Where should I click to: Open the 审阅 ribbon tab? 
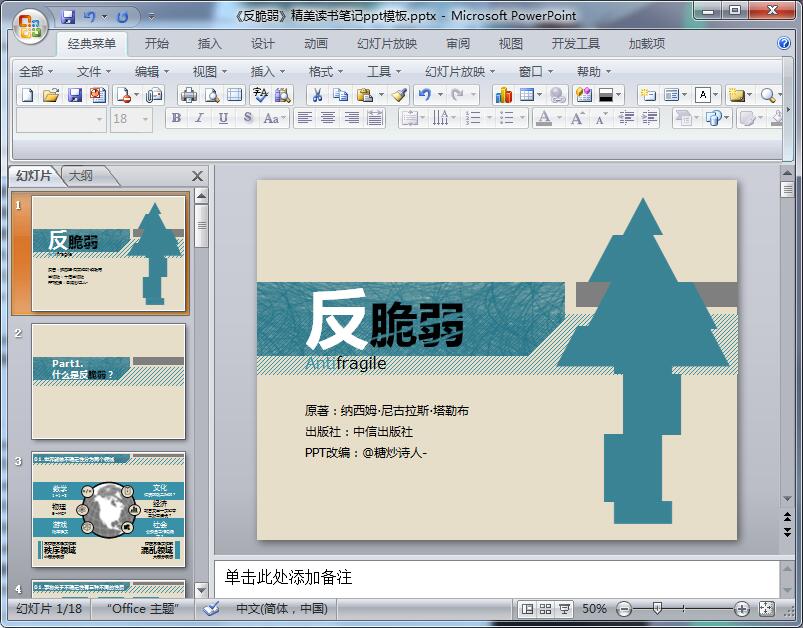click(x=458, y=44)
